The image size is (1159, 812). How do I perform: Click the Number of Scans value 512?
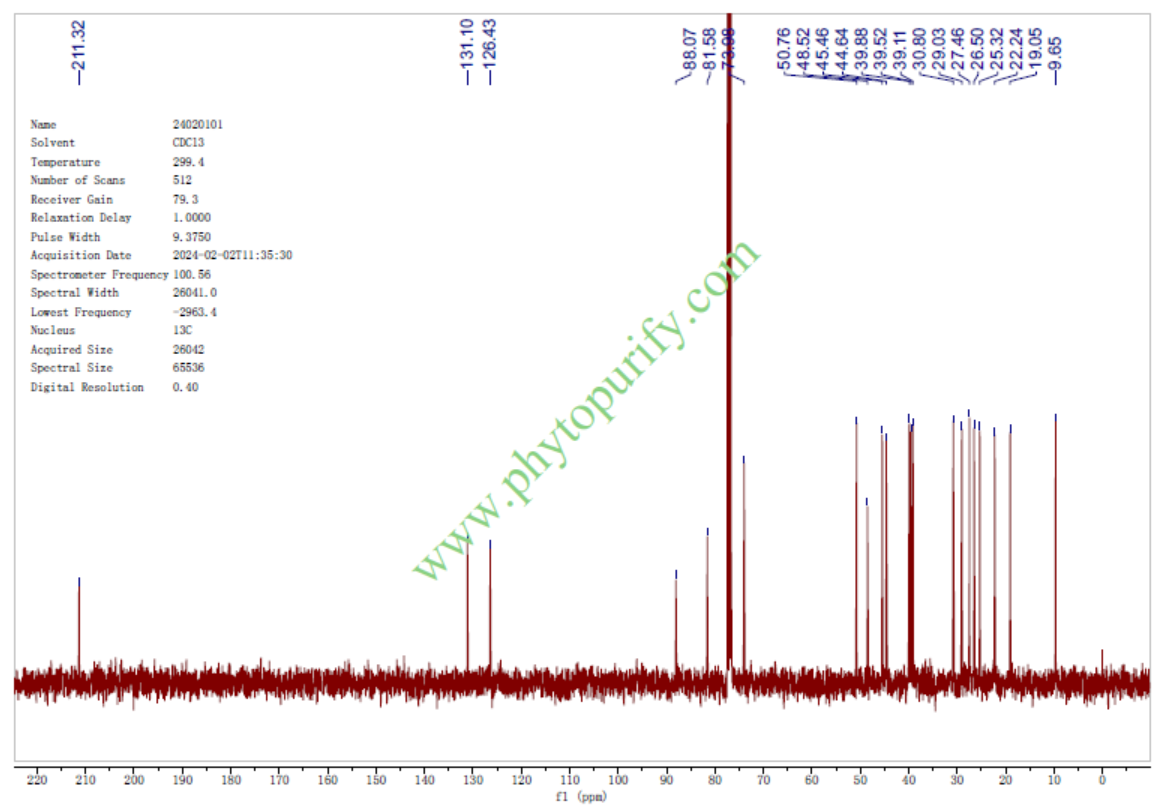pos(183,181)
